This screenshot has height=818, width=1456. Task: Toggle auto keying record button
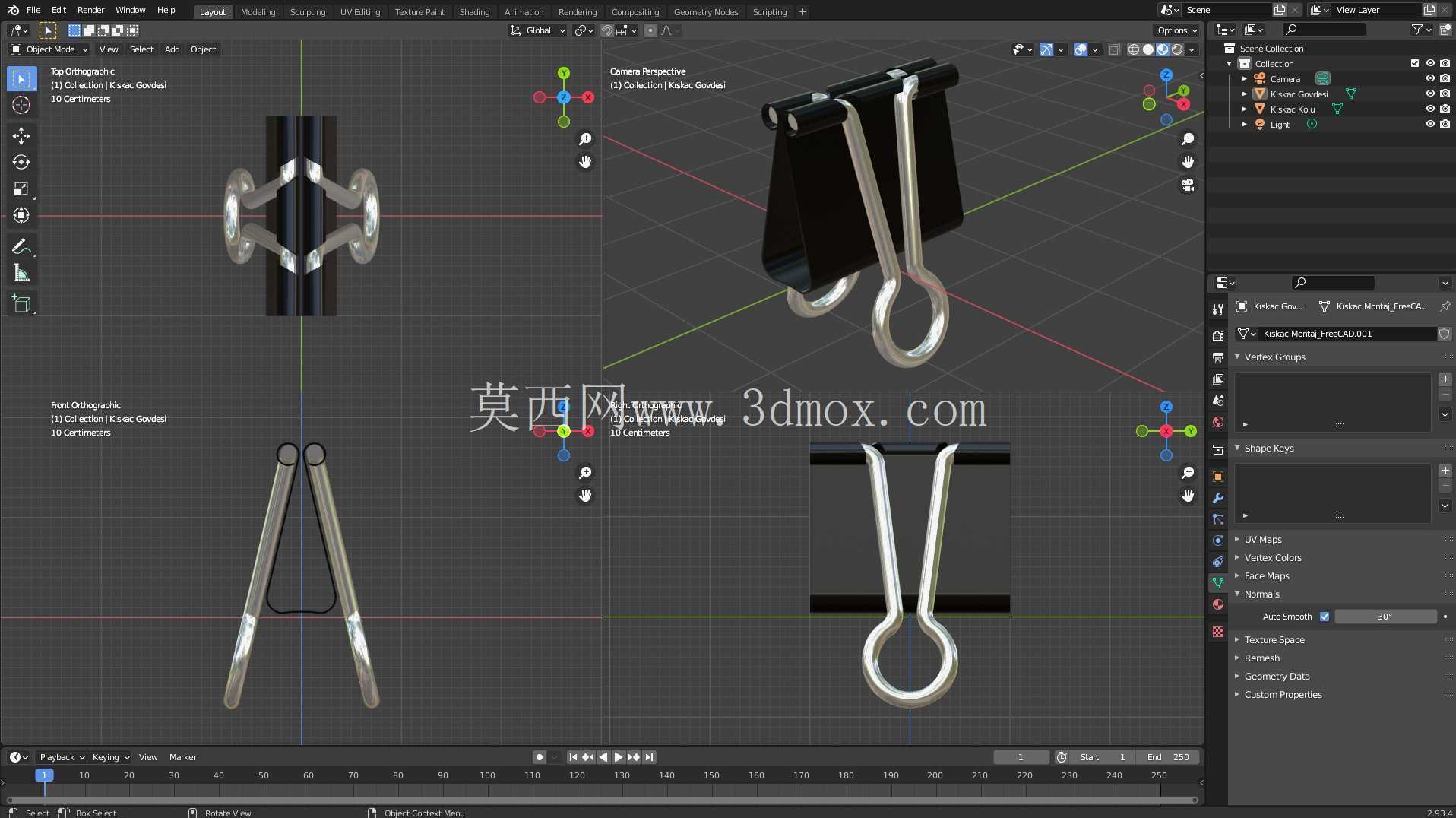539,757
